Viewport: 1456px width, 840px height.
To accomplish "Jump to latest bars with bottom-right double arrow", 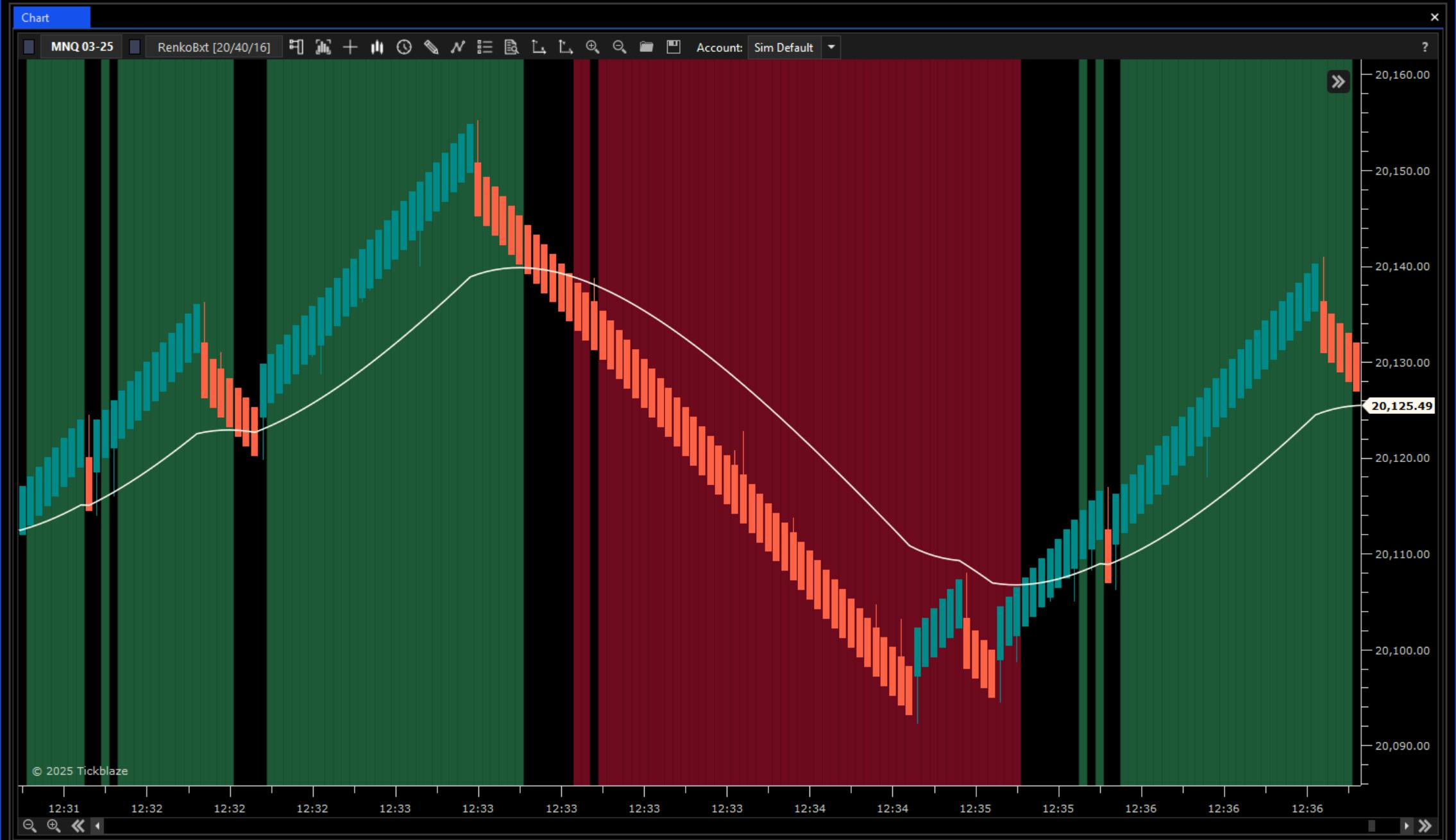I will [x=1425, y=826].
